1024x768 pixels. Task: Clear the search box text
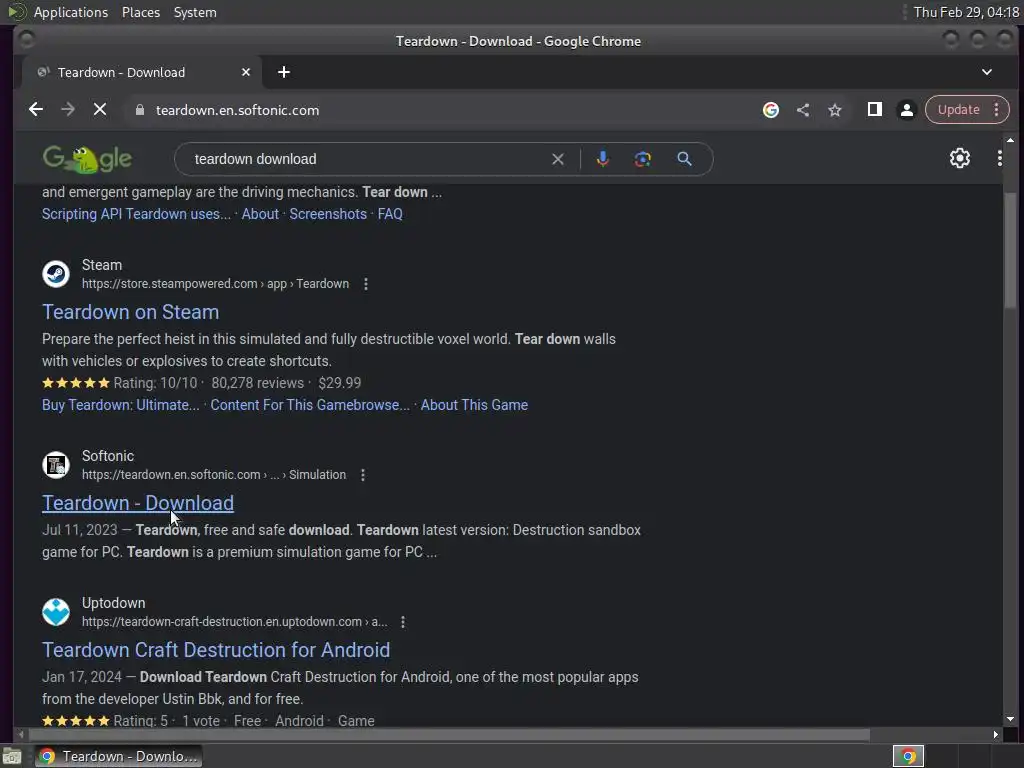pos(558,159)
